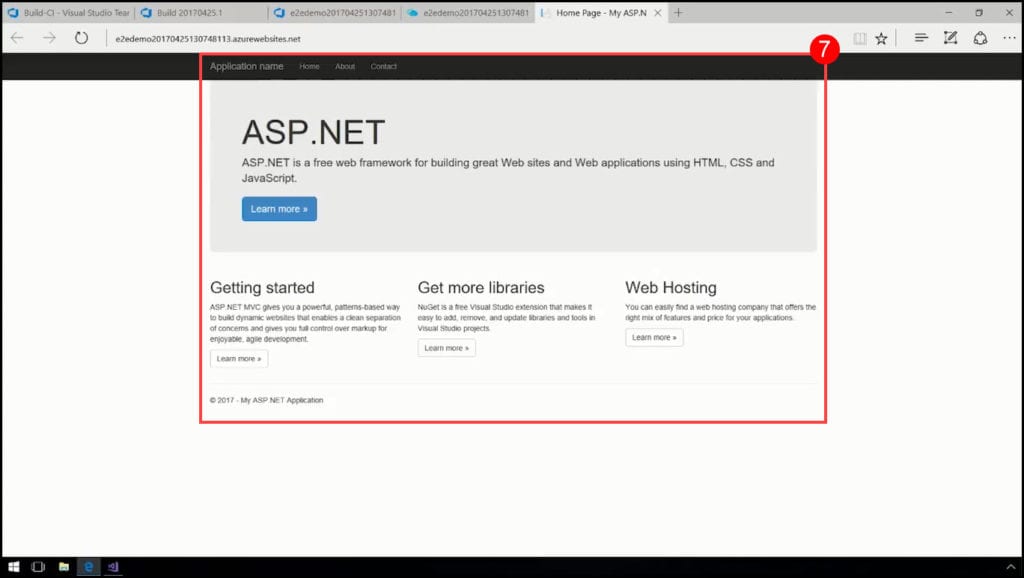
Task: Switch to fourth tab e2edemo with cloud icon
Action: coord(468,12)
